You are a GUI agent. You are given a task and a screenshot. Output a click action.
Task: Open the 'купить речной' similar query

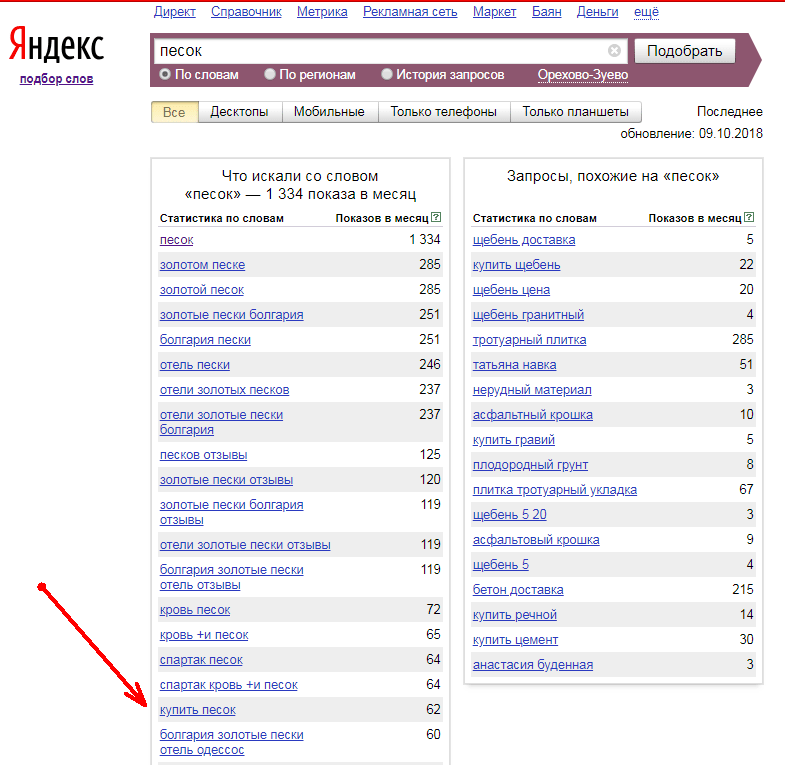click(x=515, y=615)
